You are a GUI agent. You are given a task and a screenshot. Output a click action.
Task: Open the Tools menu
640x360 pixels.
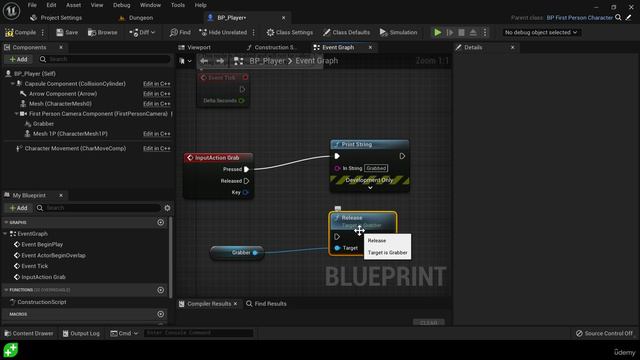click(x=178, y=5)
